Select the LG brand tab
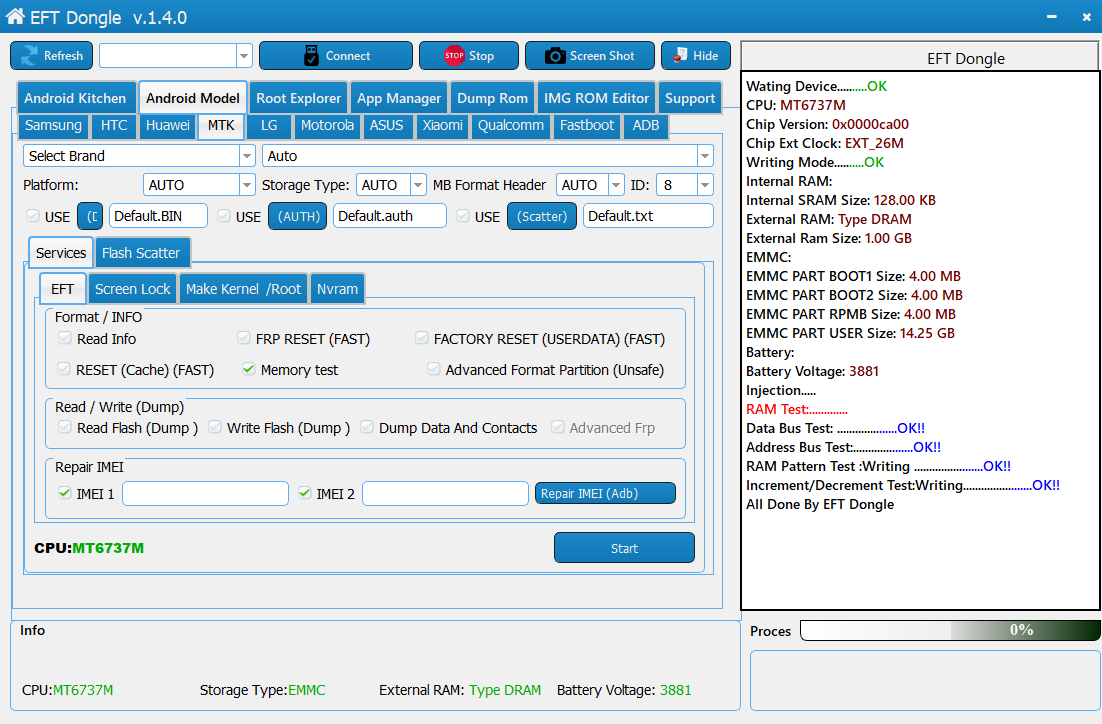Image resolution: width=1102 pixels, height=724 pixels. 269,125
